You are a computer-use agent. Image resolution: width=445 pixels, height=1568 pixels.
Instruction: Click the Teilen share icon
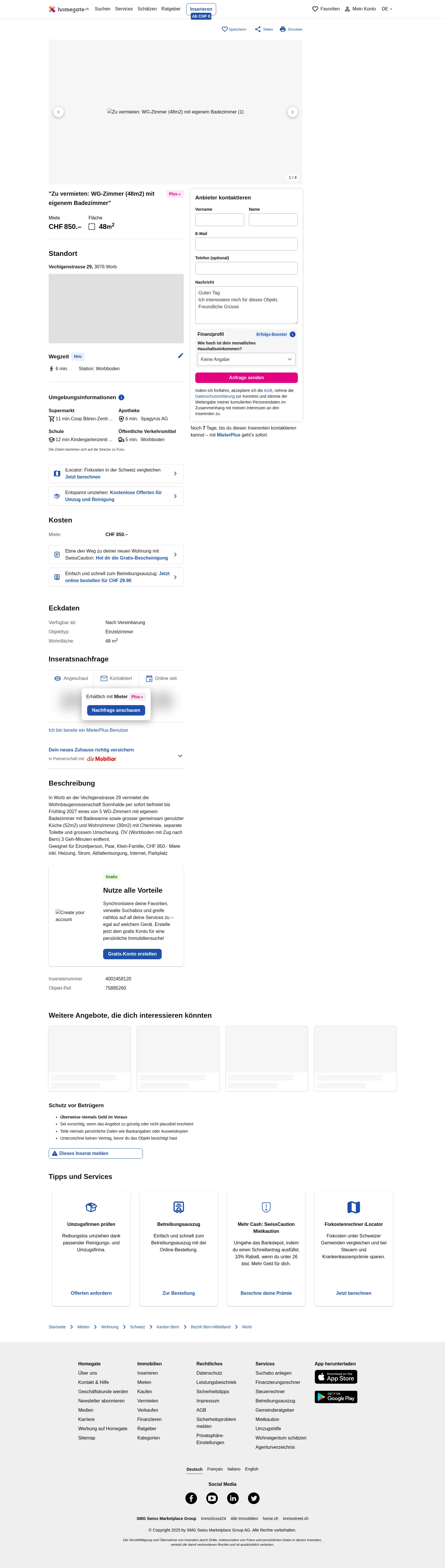[258, 29]
